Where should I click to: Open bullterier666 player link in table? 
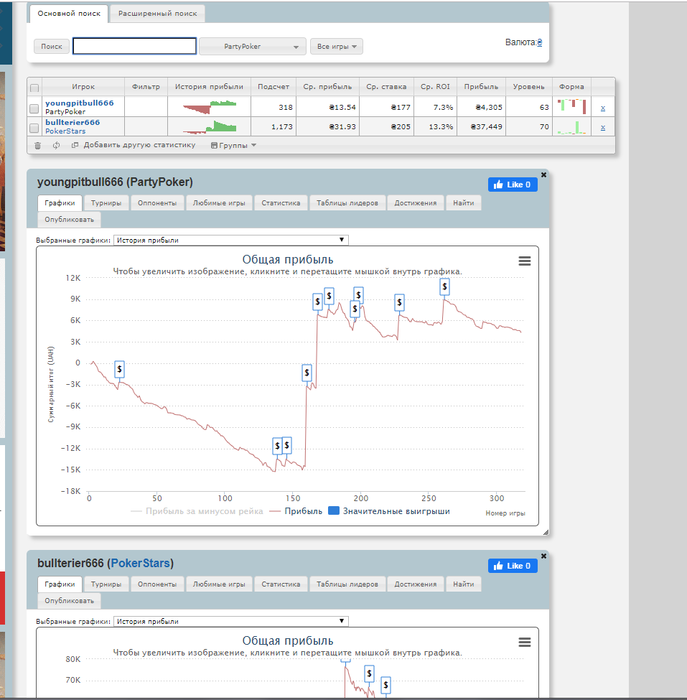(72, 122)
